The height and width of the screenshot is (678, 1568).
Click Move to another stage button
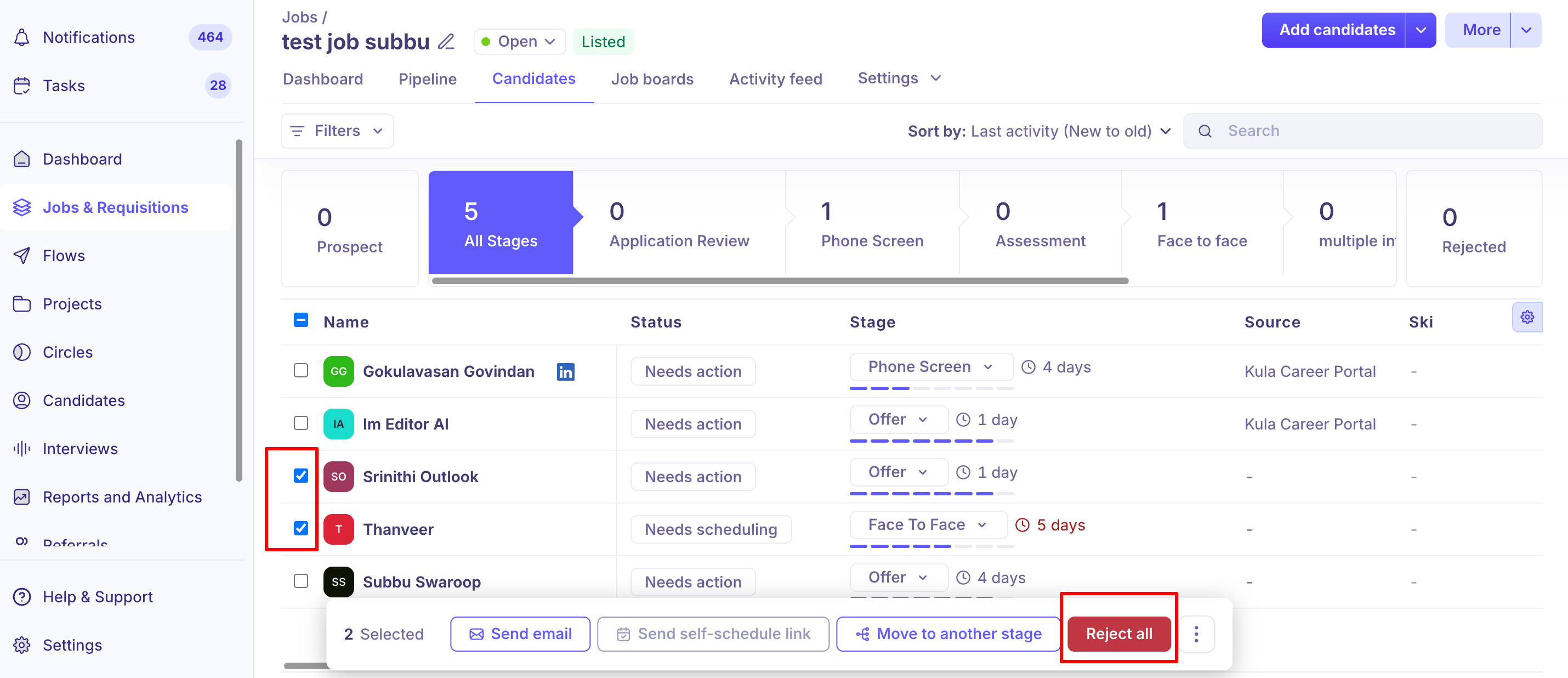(948, 634)
